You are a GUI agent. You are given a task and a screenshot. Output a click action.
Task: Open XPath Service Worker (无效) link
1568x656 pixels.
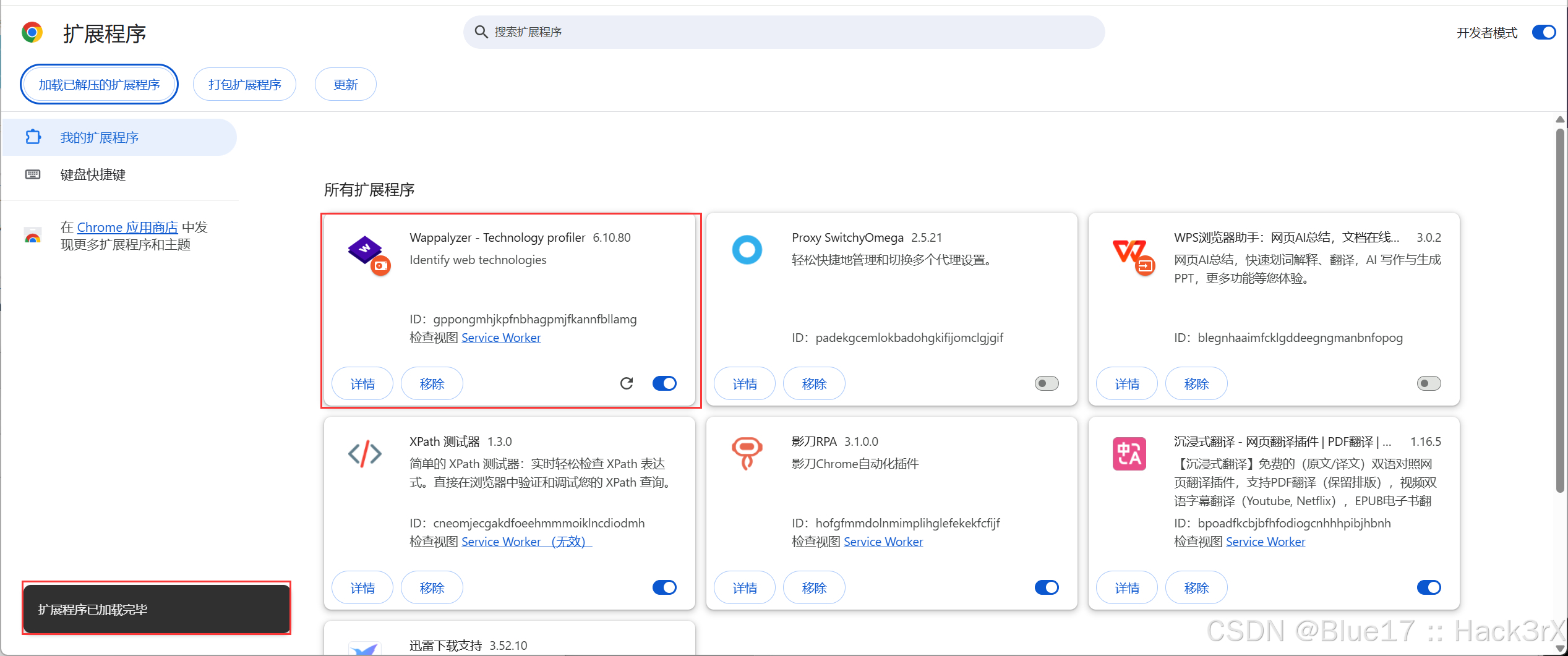pos(527,542)
